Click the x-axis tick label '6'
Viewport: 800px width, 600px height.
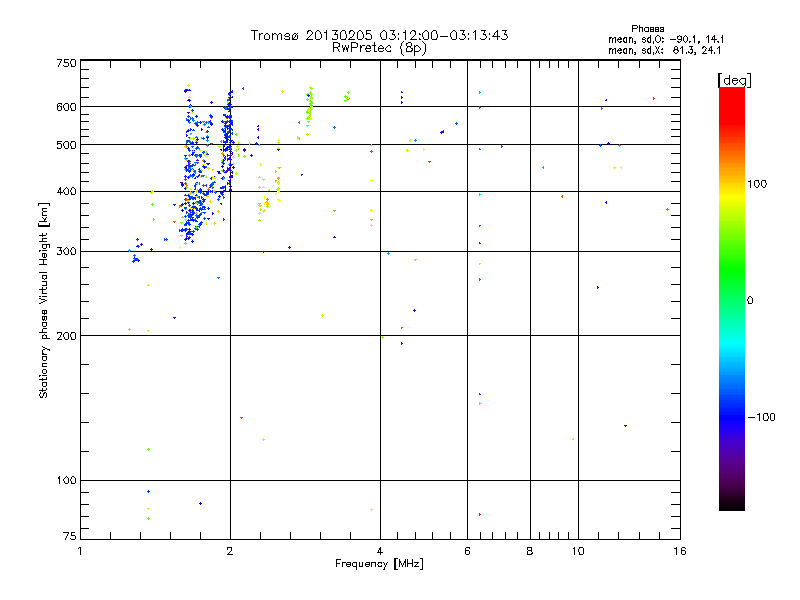pos(467,551)
